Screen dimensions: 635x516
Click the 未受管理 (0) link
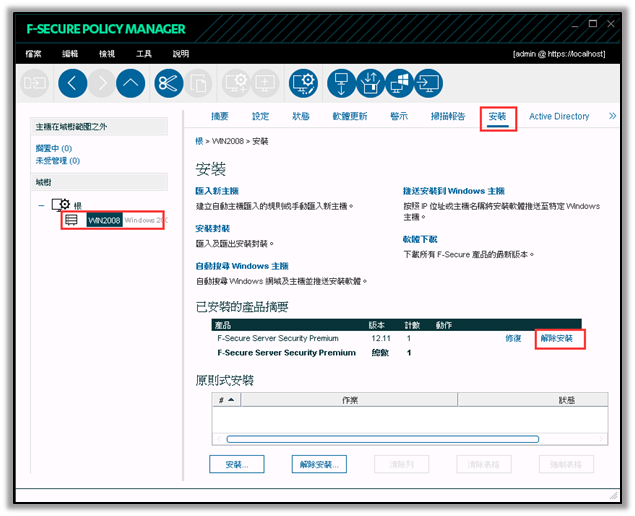click(58, 161)
